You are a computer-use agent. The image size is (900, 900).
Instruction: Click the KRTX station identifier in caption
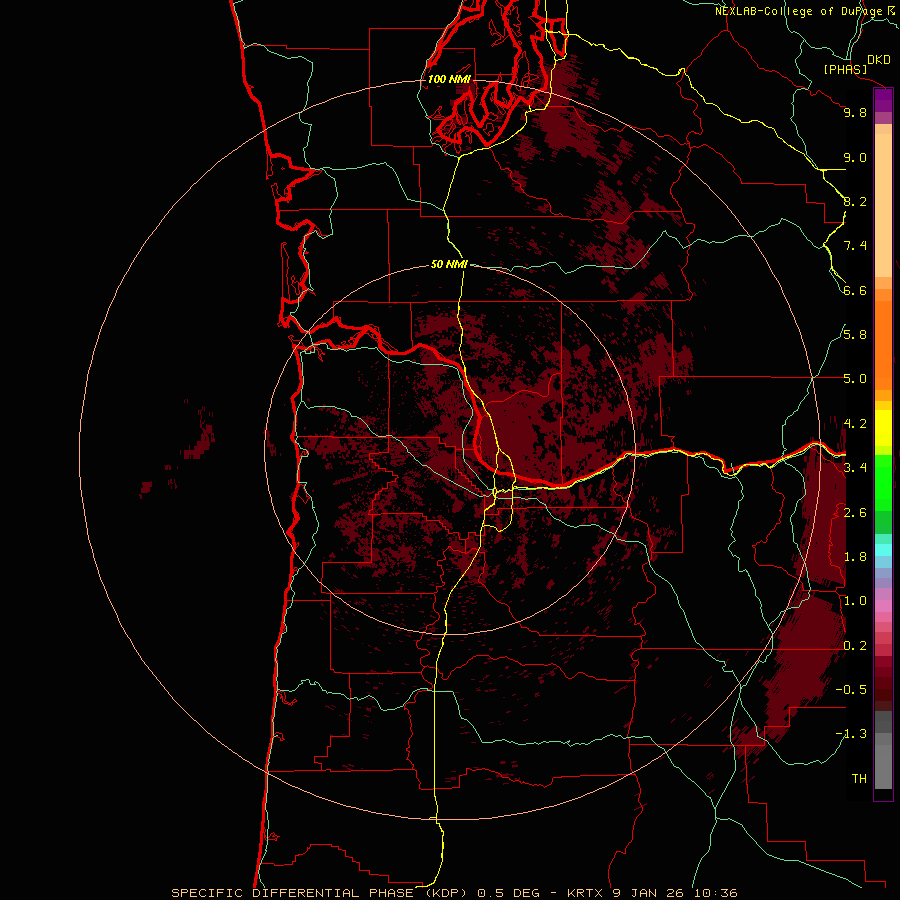[585, 893]
